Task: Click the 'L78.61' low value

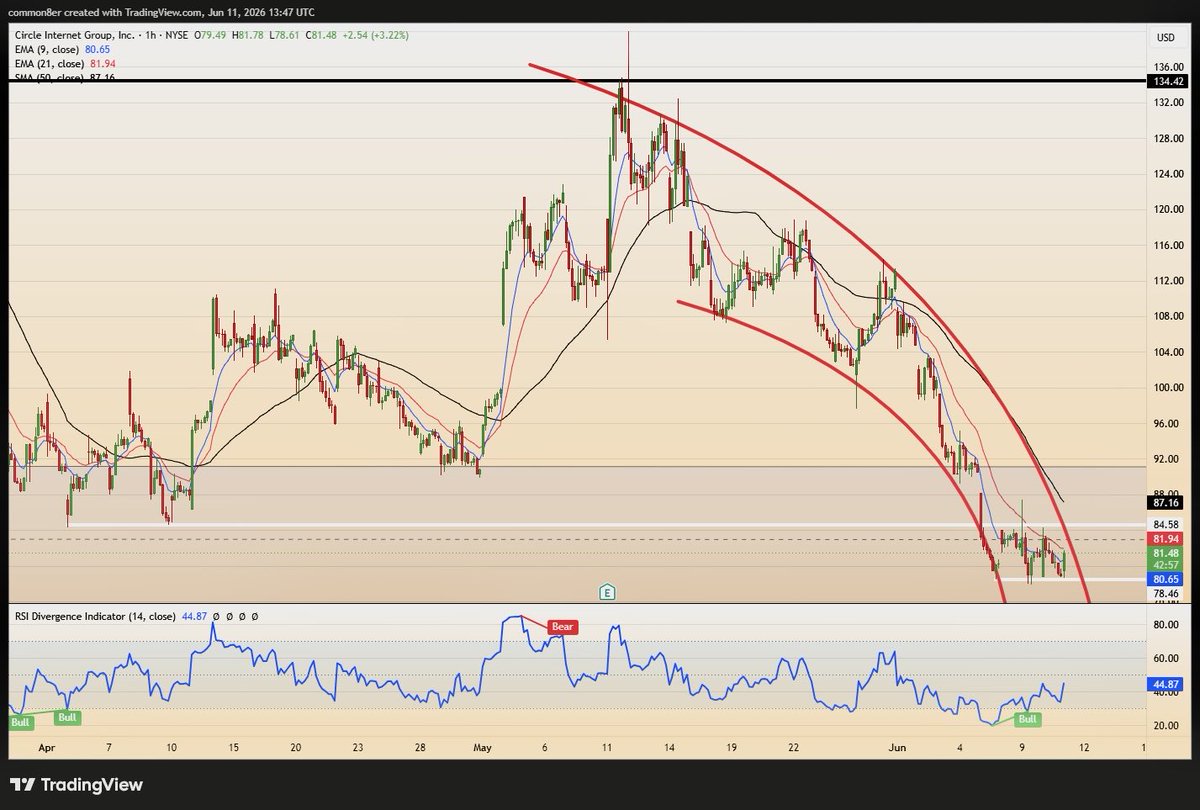Action: pyautogui.click(x=283, y=37)
